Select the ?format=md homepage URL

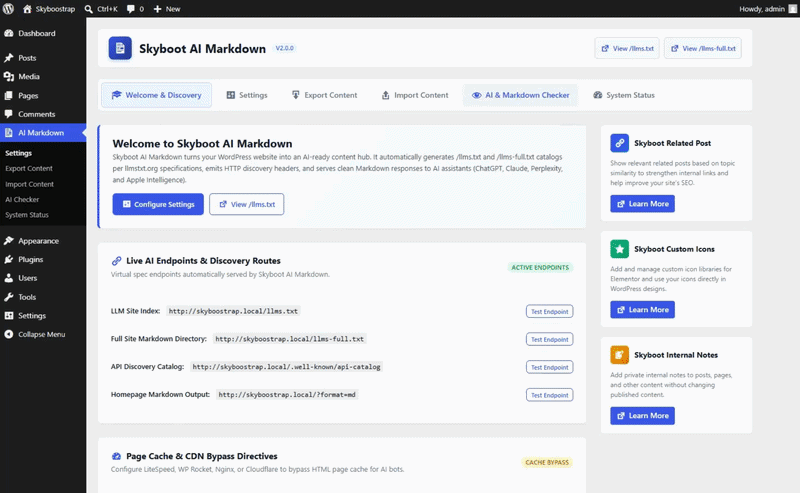[x=287, y=395]
